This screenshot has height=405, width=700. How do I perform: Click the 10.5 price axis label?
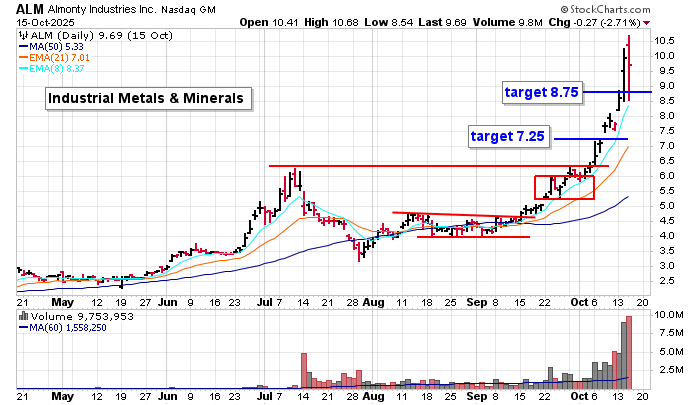667,40
